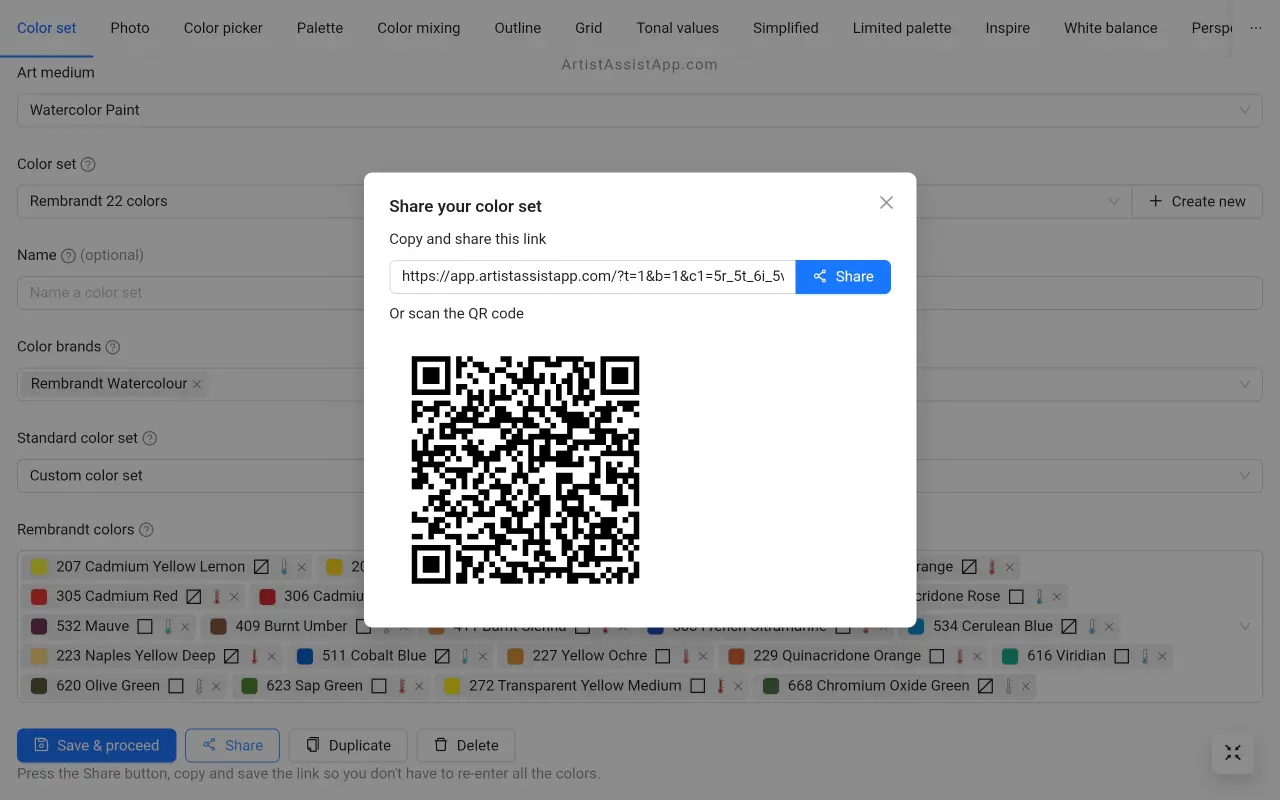Open the Tonal values tab
Screen dimensions: 1280x800
(677, 28)
